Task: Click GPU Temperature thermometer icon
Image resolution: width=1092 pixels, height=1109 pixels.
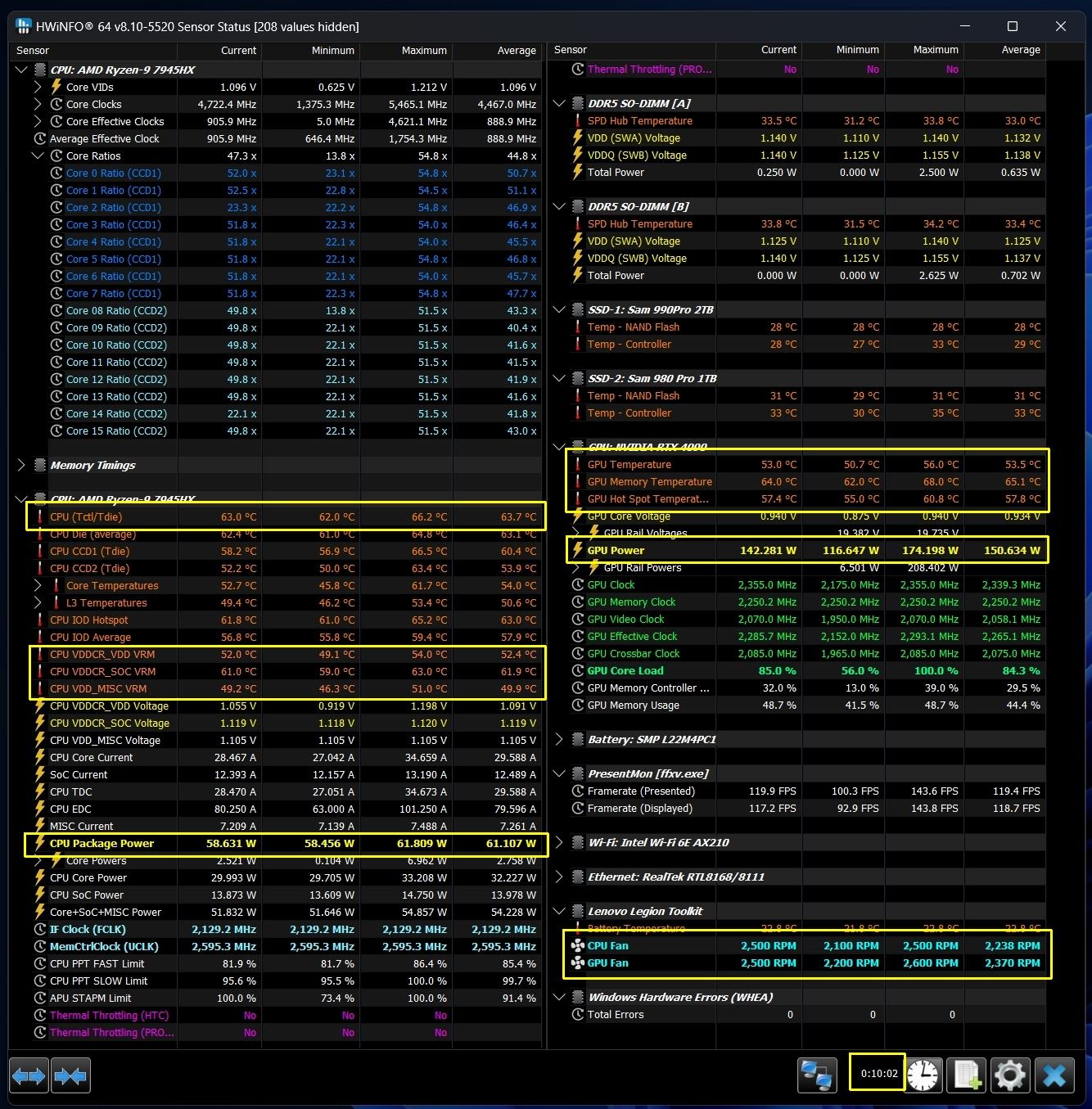Action: [x=578, y=464]
